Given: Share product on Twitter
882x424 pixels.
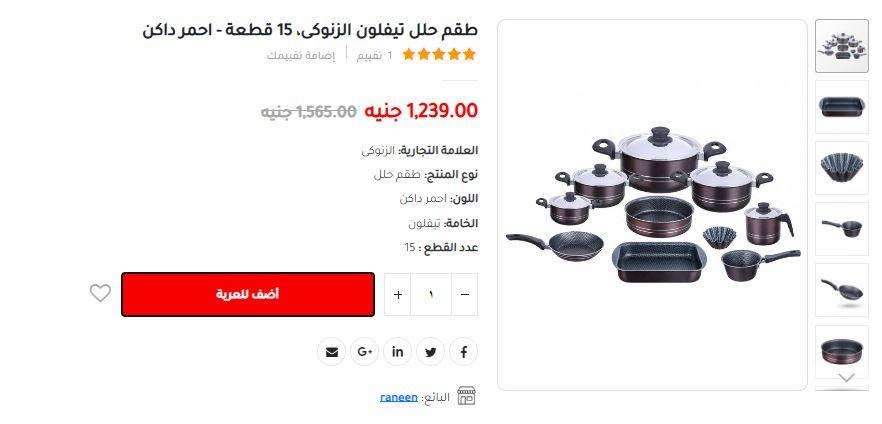Looking at the screenshot, I should click(x=430, y=352).
